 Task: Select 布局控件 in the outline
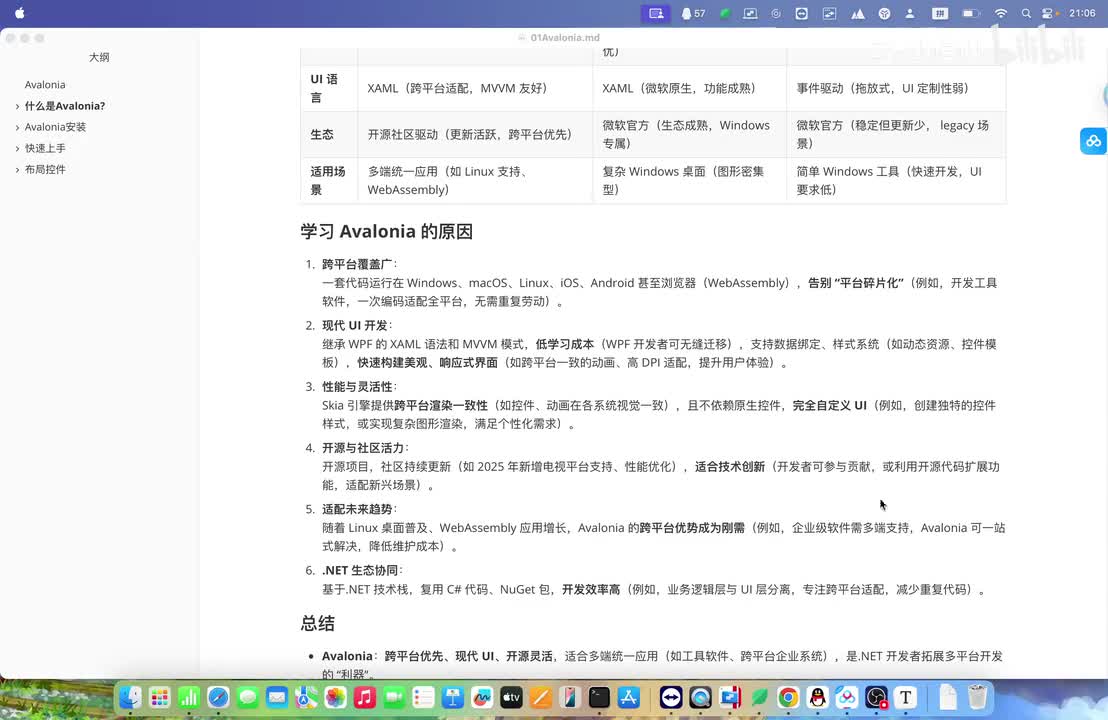[x=45, y=169]
